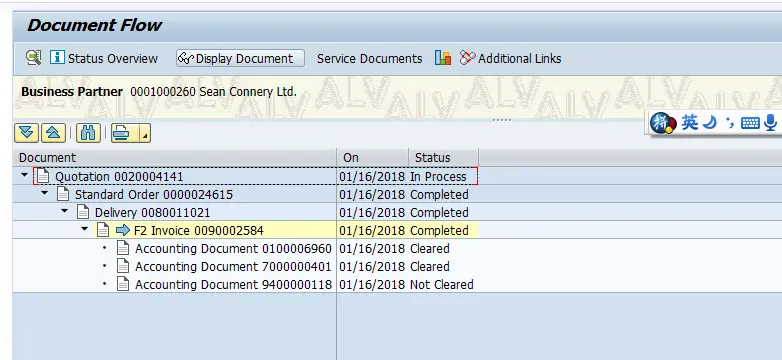The height and width of the screenshot is (360, 782).
Task: Click the blue arrow beside F2 Invoice
Action: tap(123, 230)
